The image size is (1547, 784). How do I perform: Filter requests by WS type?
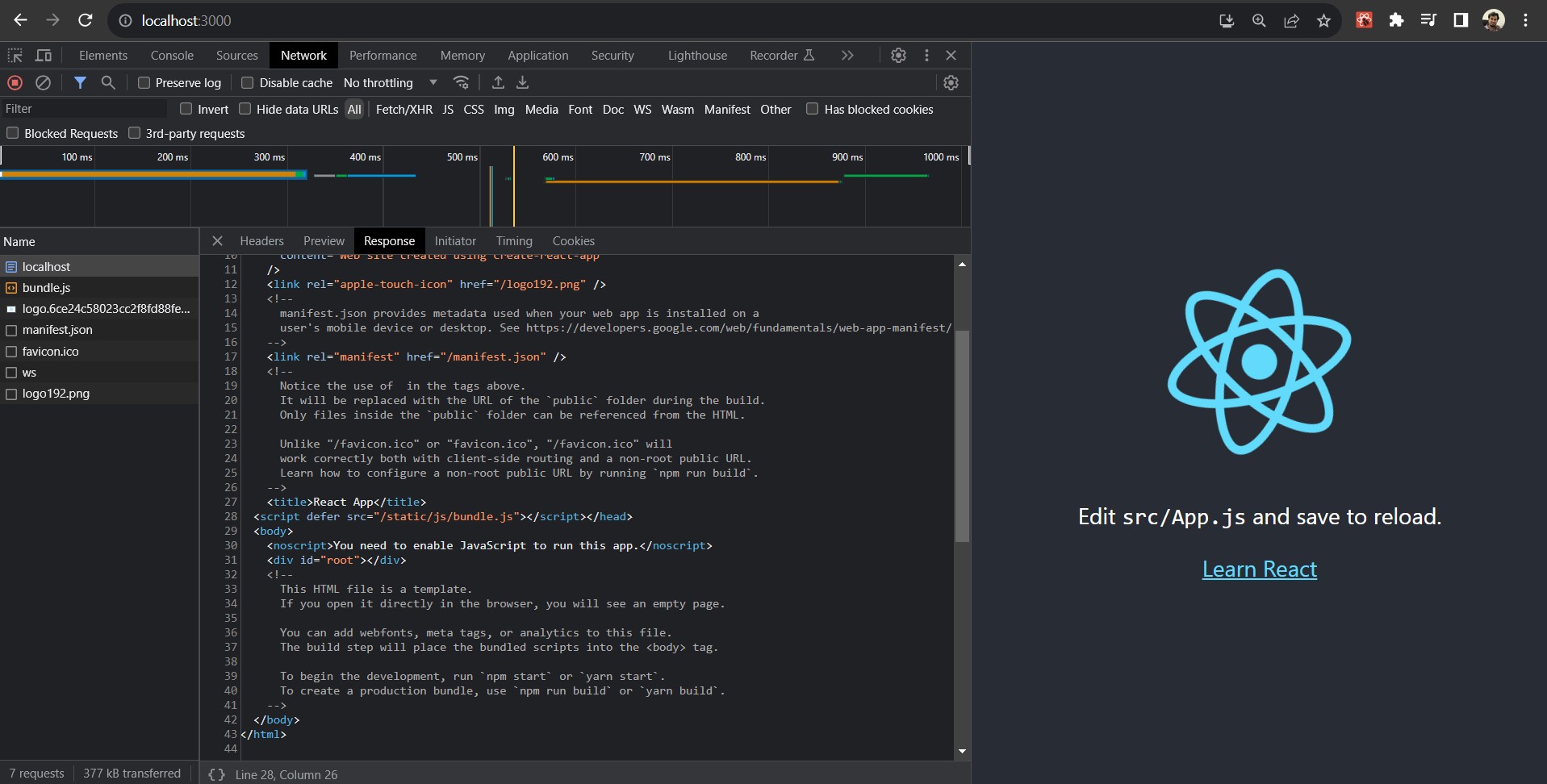coord(642,109)
